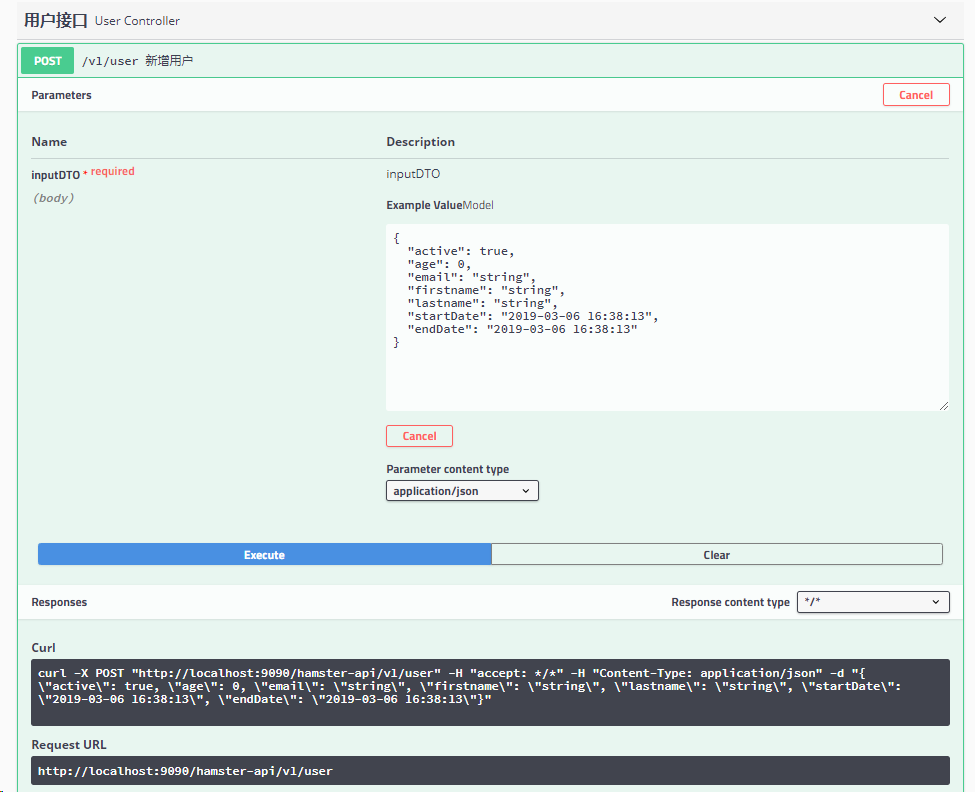Click Cancel below the body textarea
Screen dimensions: 975x792
point(419,436)
